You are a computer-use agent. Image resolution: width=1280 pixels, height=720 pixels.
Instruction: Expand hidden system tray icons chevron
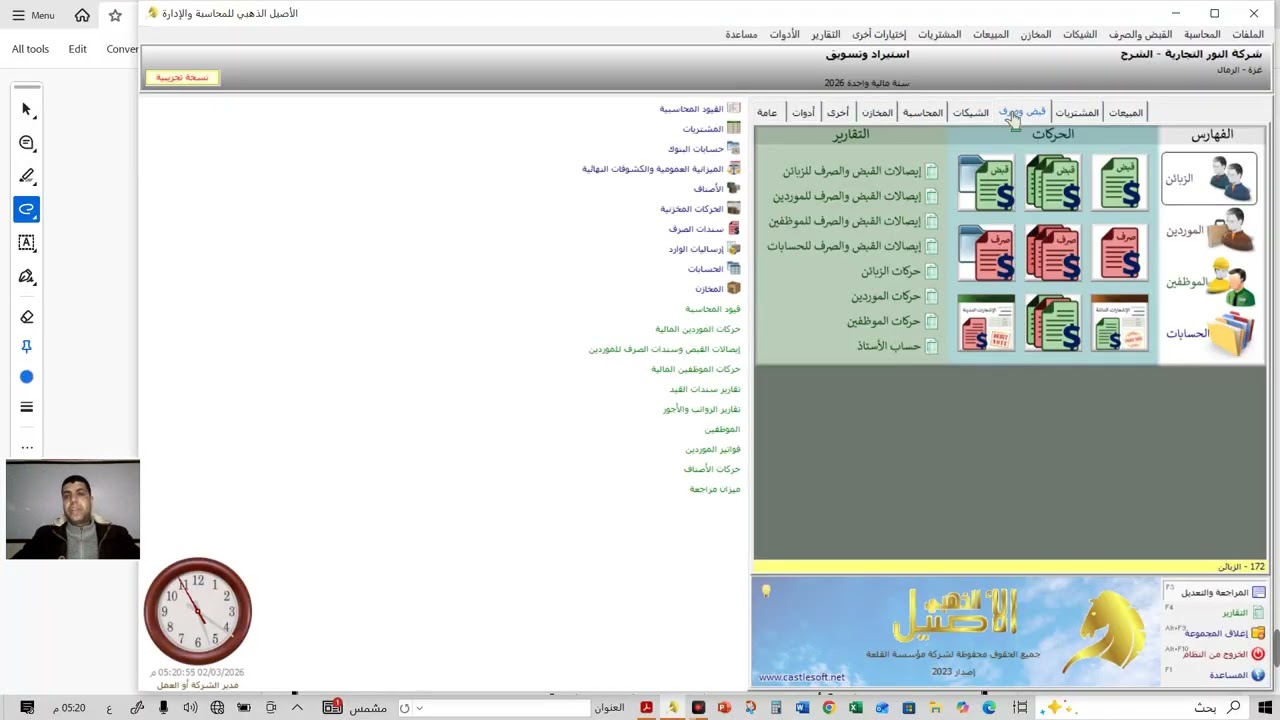[x=297, y=708]
